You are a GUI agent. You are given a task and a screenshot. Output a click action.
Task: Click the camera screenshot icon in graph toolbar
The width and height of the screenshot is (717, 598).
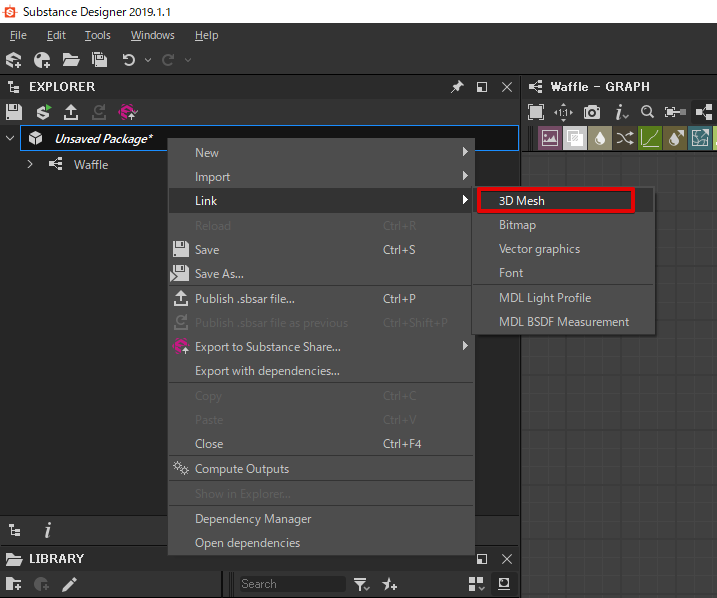tap(592, 112)
